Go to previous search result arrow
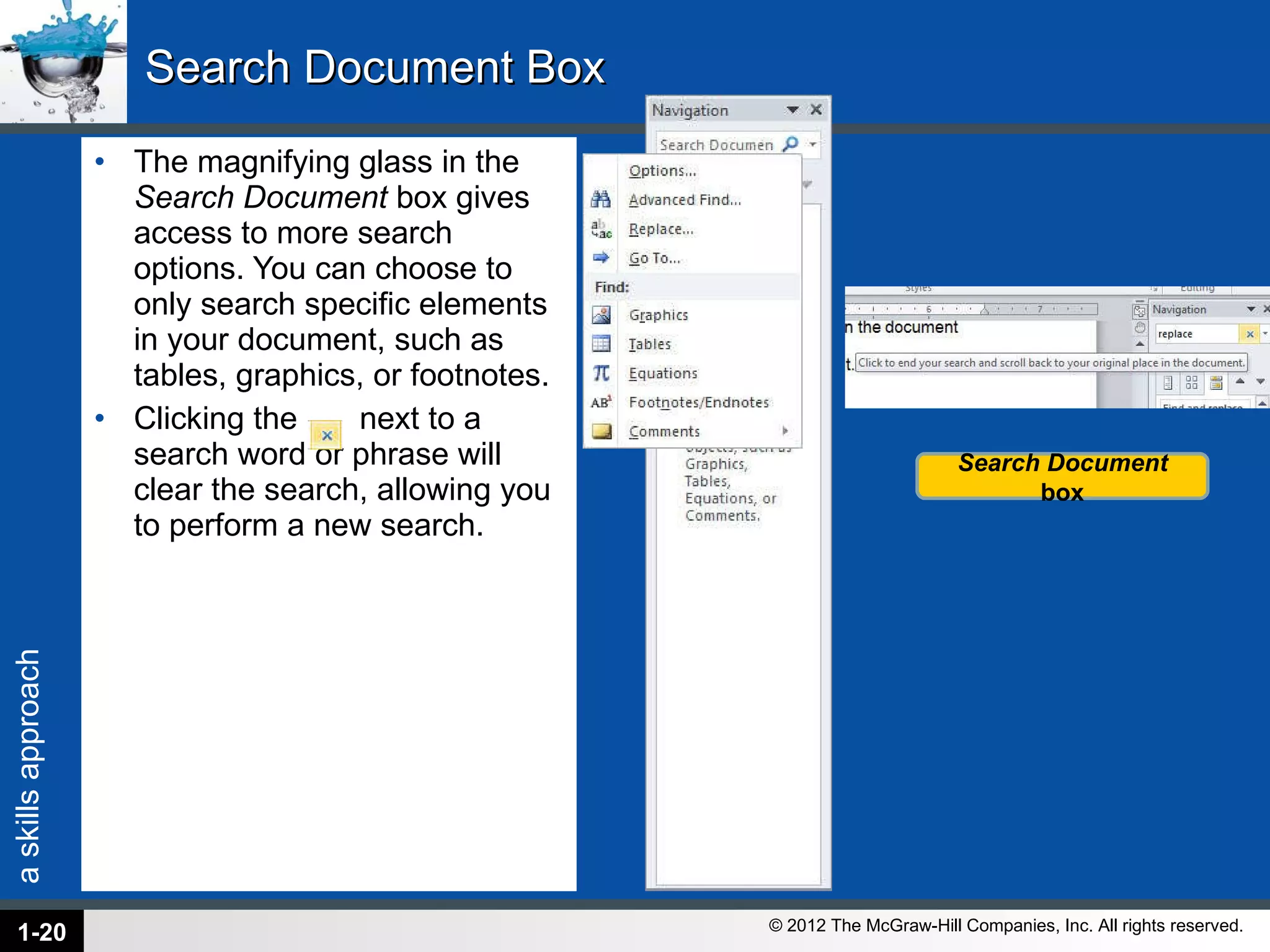 (1240, 382)
